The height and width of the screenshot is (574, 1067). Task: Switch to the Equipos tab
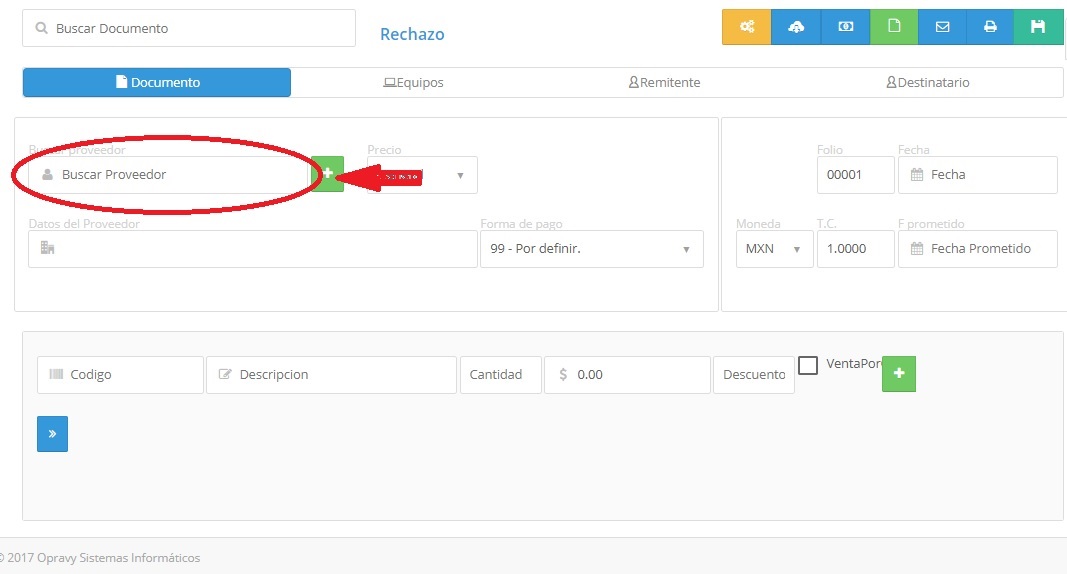coord(413,83)
